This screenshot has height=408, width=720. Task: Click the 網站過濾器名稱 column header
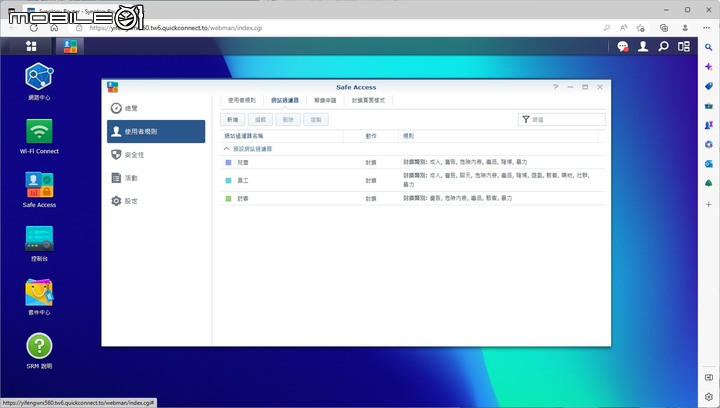click(281, 136)
